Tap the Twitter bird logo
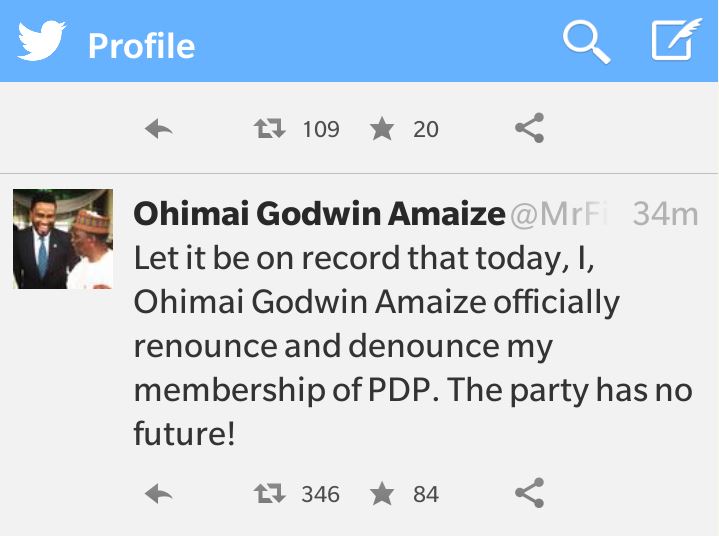719x536 pixels. (40, 41)
